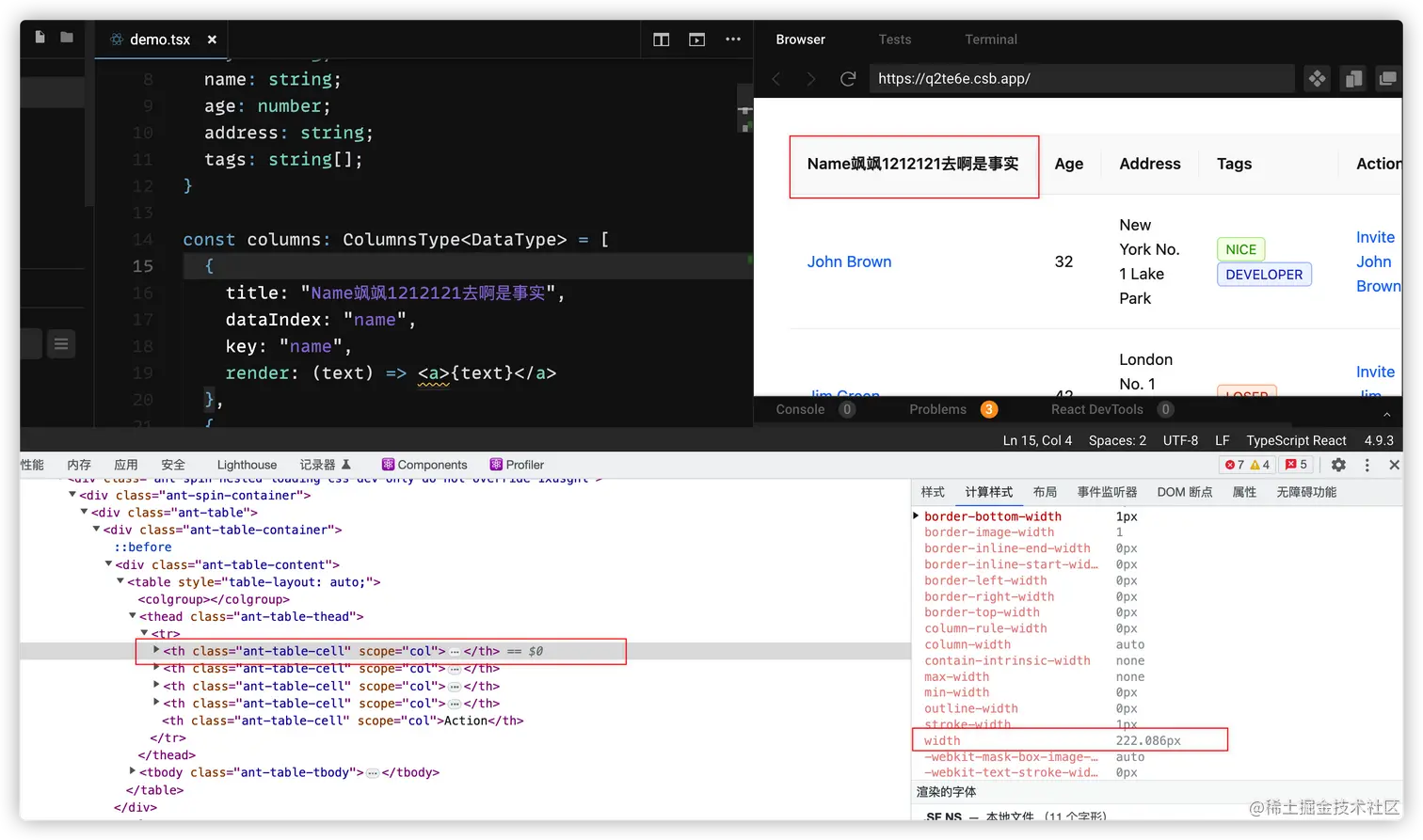Click Invite John Brown action link
Image resolution: width=1423 pixels, height=840 pixels.
tap(1378, 262)
